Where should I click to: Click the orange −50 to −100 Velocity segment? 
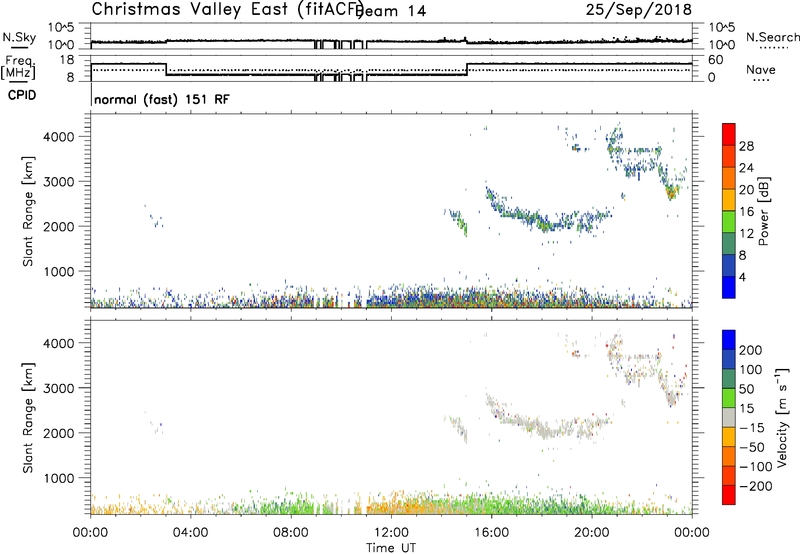click(x=729, y=456)
